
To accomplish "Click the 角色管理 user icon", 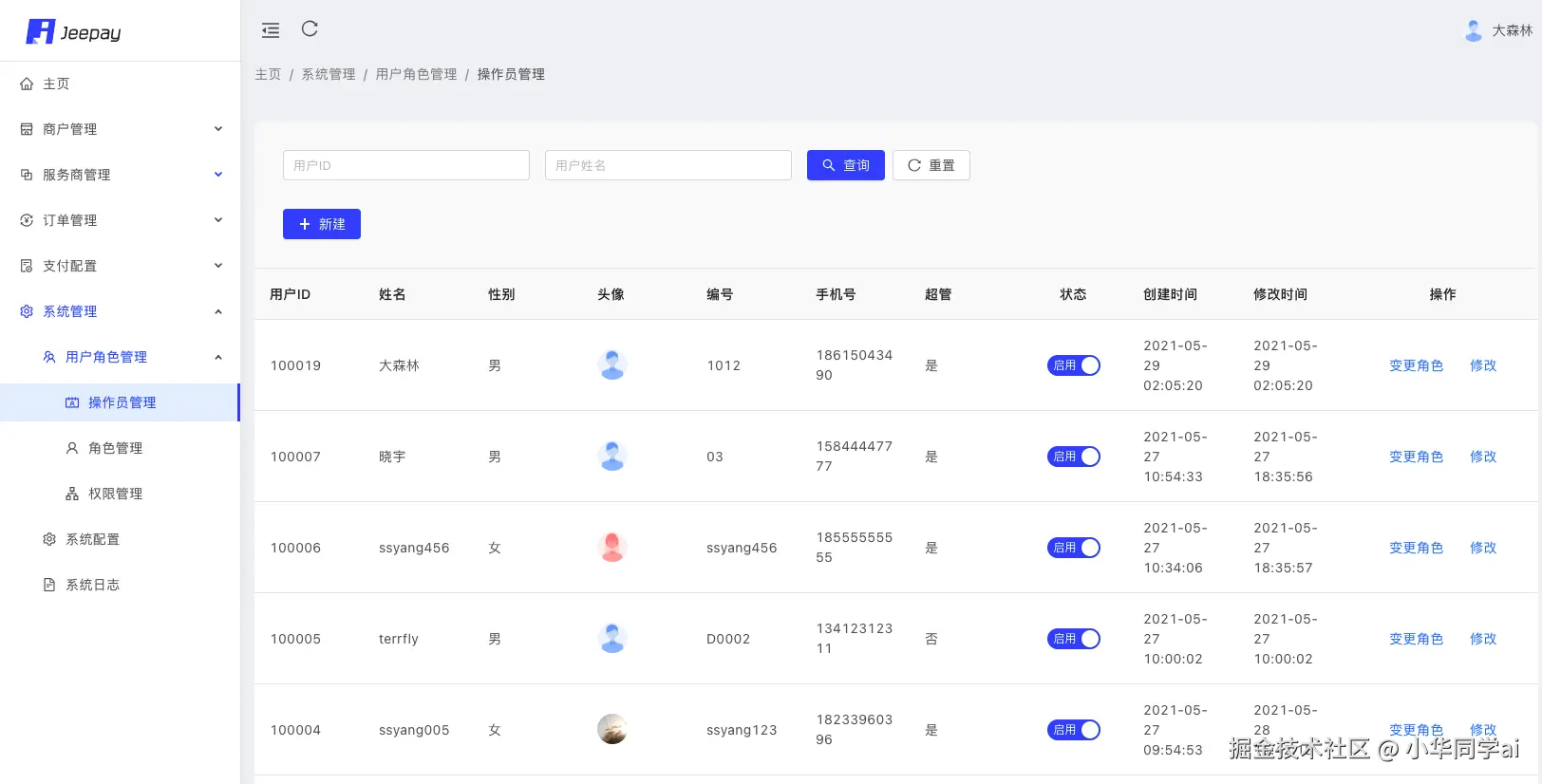I will pos(72,448).
